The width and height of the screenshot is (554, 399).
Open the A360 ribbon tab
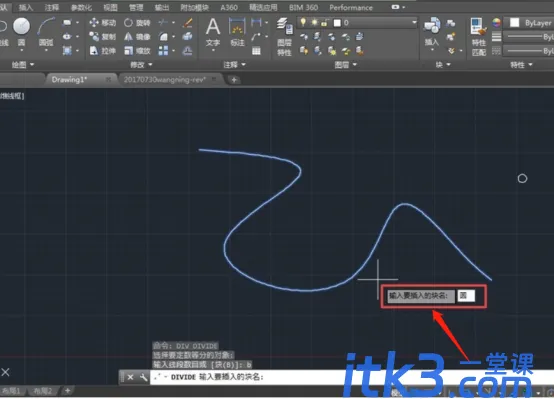(229, 7)
